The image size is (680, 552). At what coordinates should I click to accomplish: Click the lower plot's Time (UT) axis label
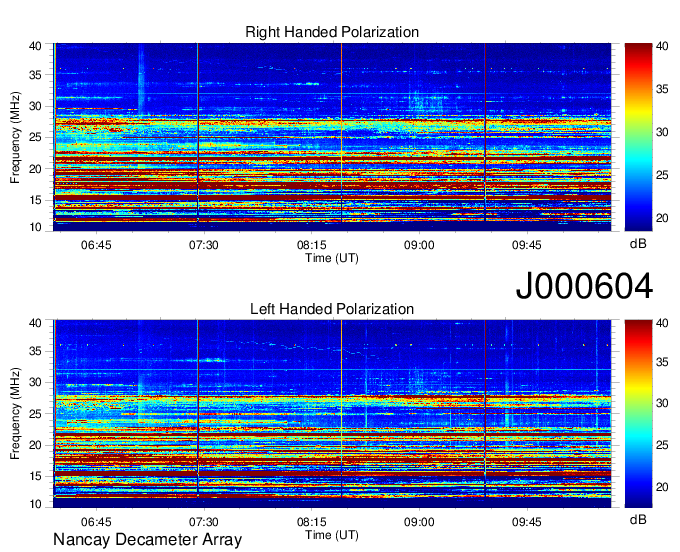(x=332, y=535)
